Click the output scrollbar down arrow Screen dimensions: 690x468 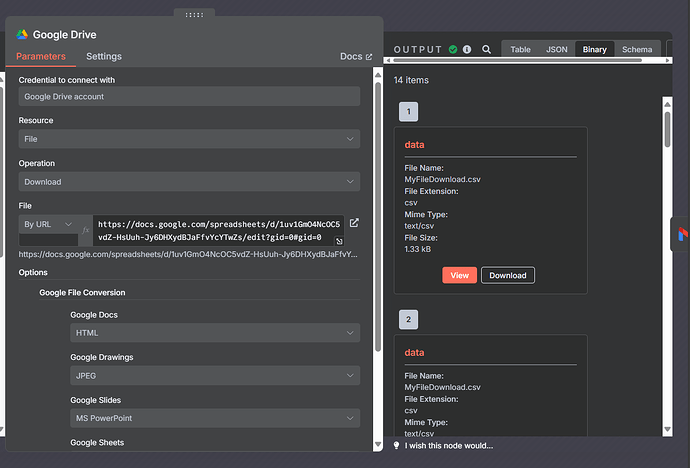pyautogui.click(x=667, y=429)
